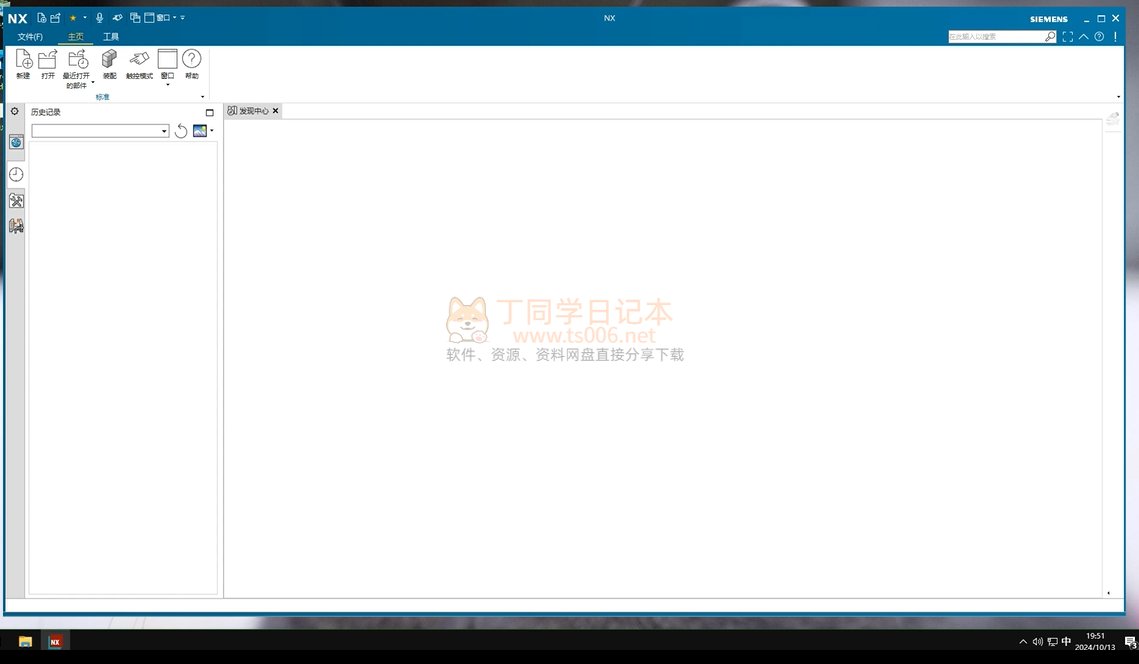Toggle 触控模式 (Touch mode)
This screenshot has height=664, width=1139.
139,61
